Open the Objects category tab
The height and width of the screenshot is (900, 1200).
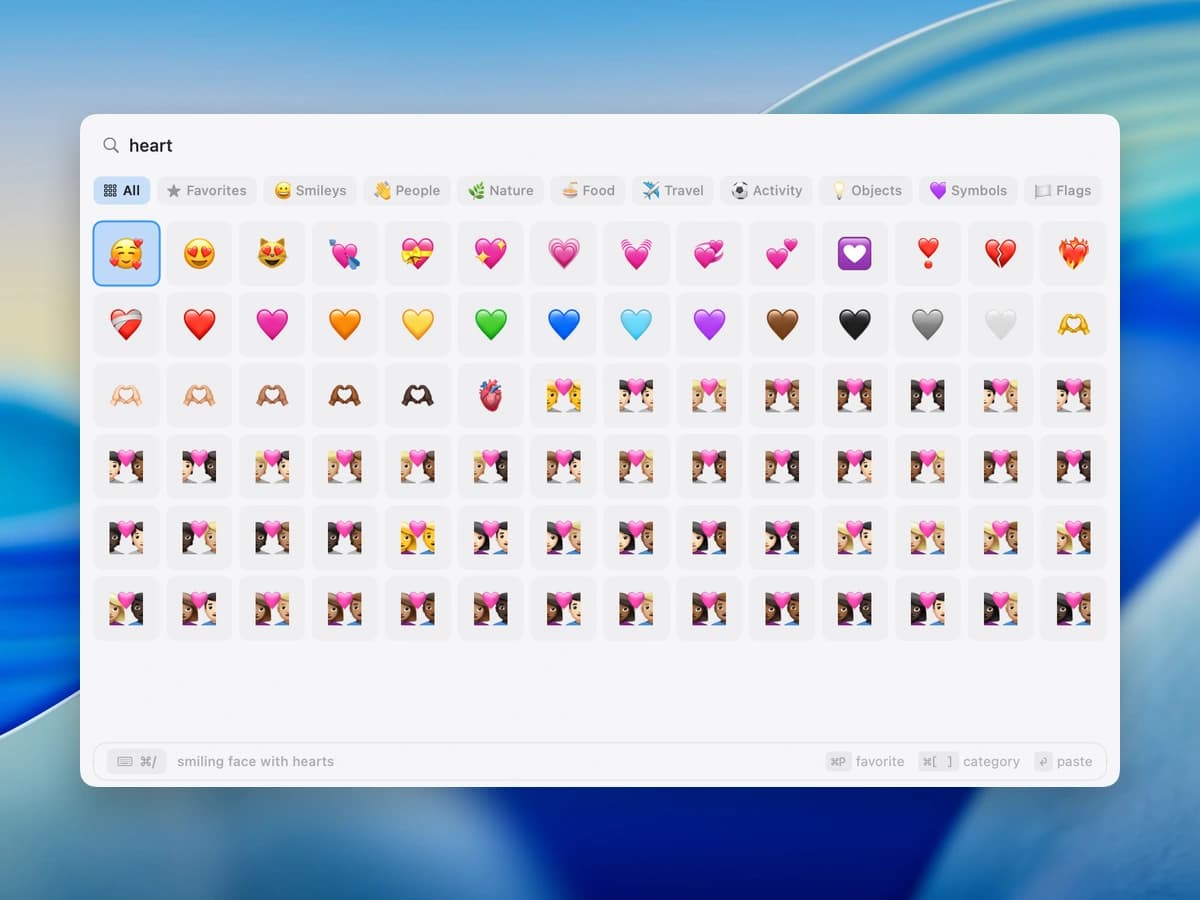click(x=866, y=190)
